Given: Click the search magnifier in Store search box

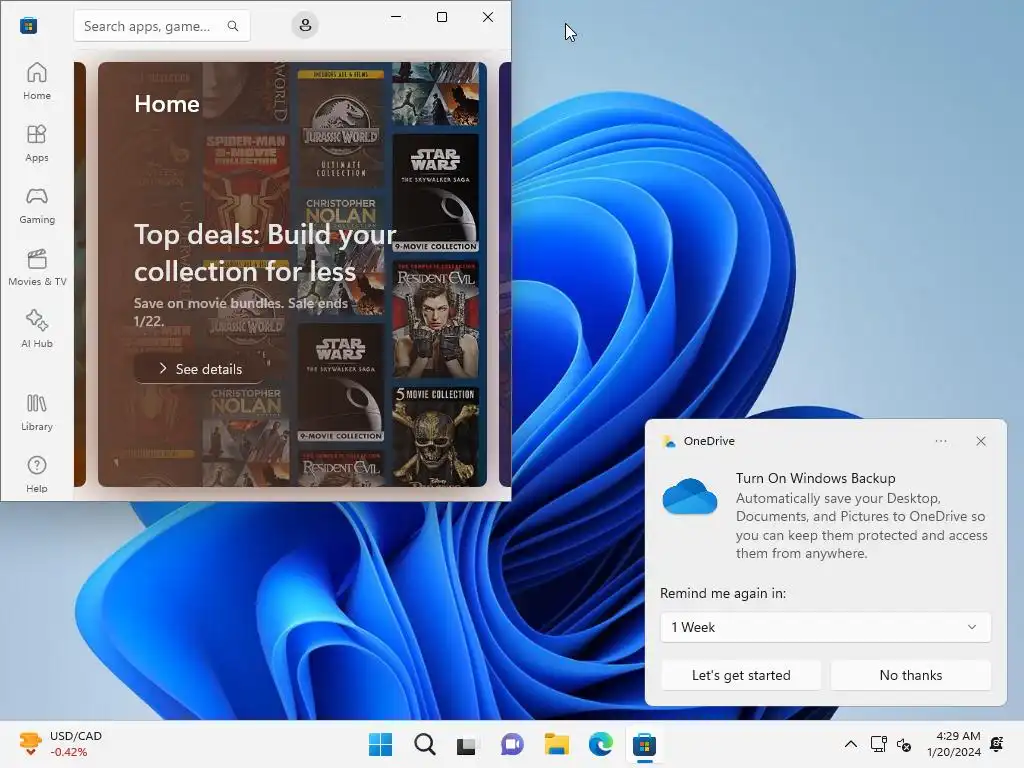Looking at the screenshot, I should coord(232,26).
